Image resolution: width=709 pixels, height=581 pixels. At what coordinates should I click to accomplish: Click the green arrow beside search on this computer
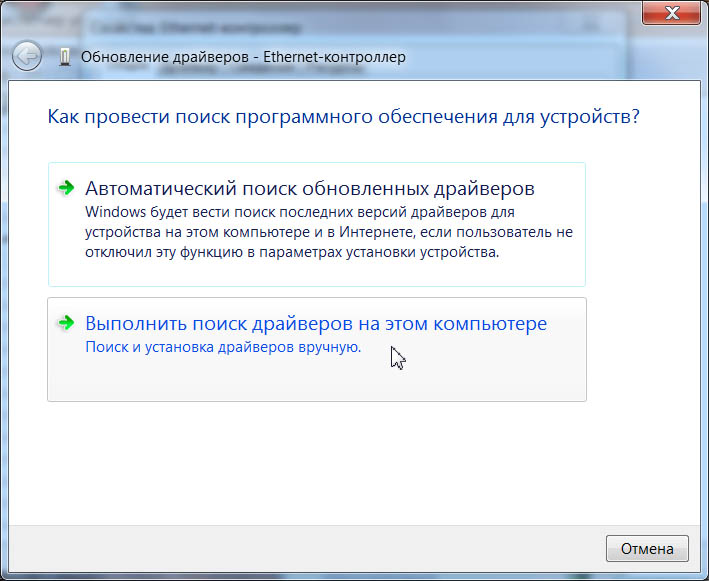[66, 323]
